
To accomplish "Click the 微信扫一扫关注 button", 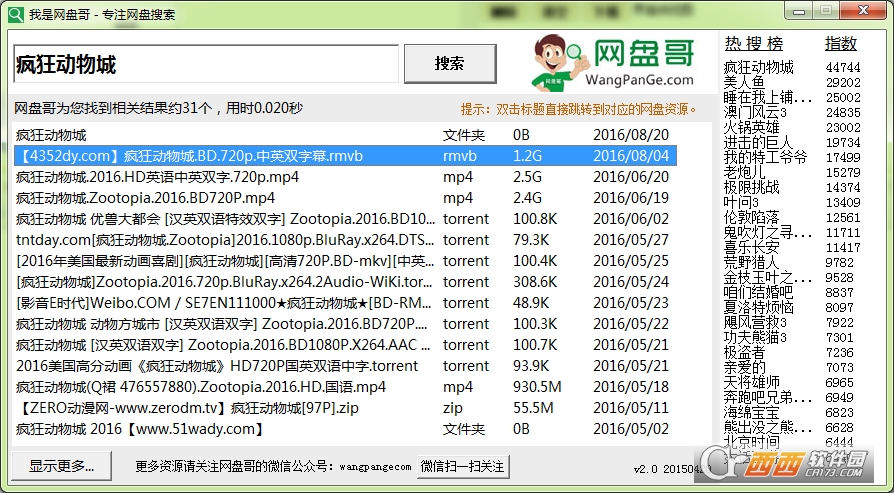I will pos(462,467).
